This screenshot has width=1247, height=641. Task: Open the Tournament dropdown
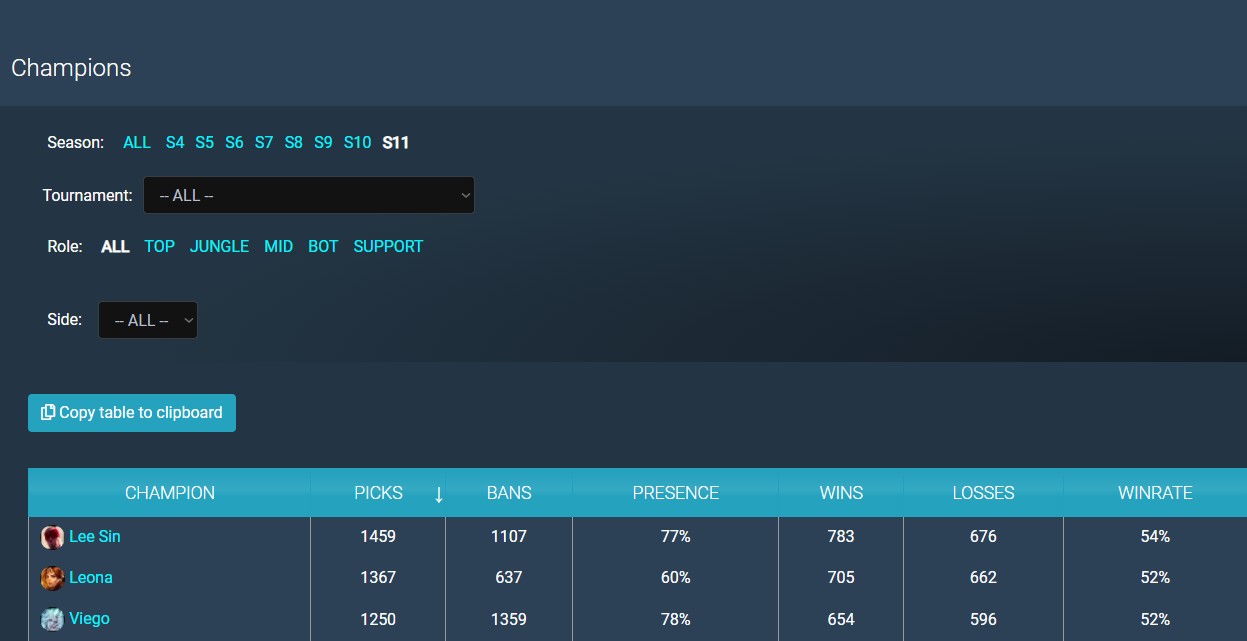pyautogui.click(x=308, y=195)
